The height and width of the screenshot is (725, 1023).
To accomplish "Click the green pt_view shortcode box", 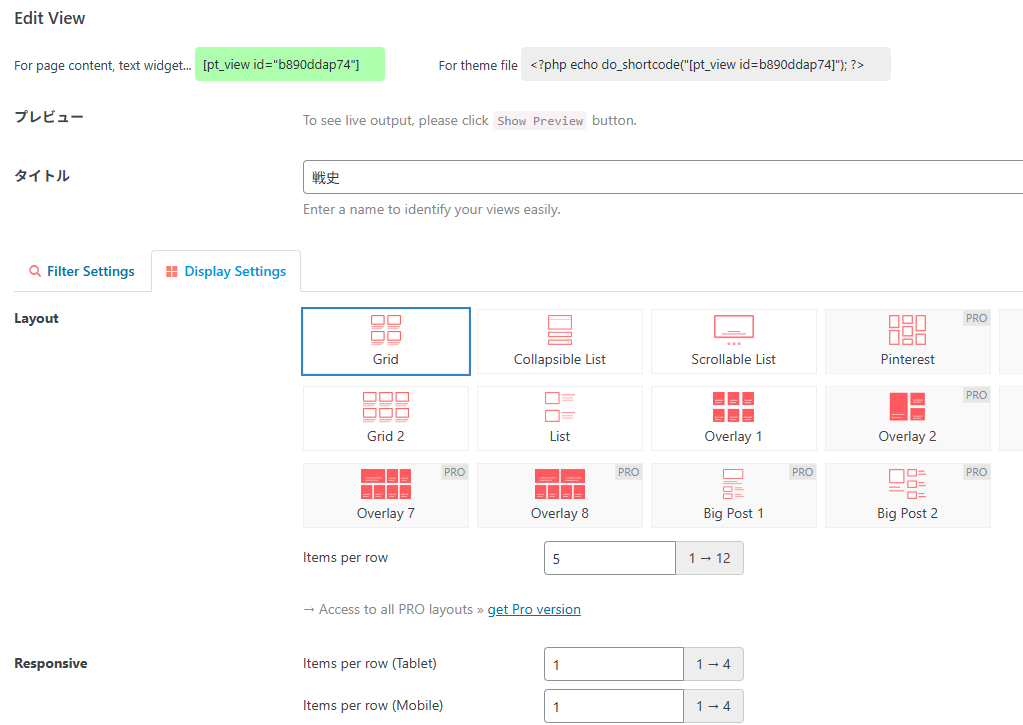I will (289, 65).
